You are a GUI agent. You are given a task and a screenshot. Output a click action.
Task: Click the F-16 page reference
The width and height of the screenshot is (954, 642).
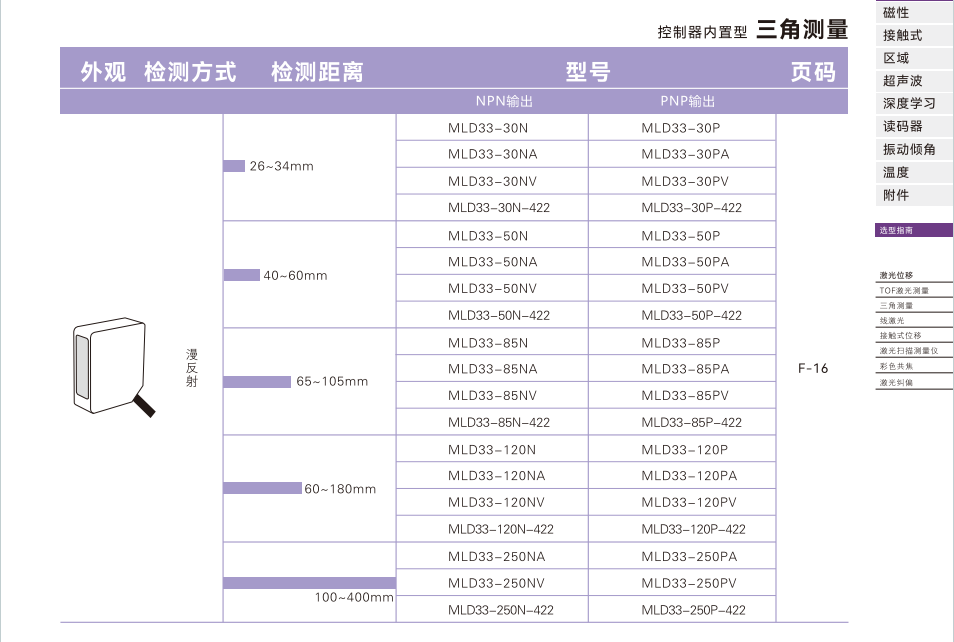coord(813,368)
